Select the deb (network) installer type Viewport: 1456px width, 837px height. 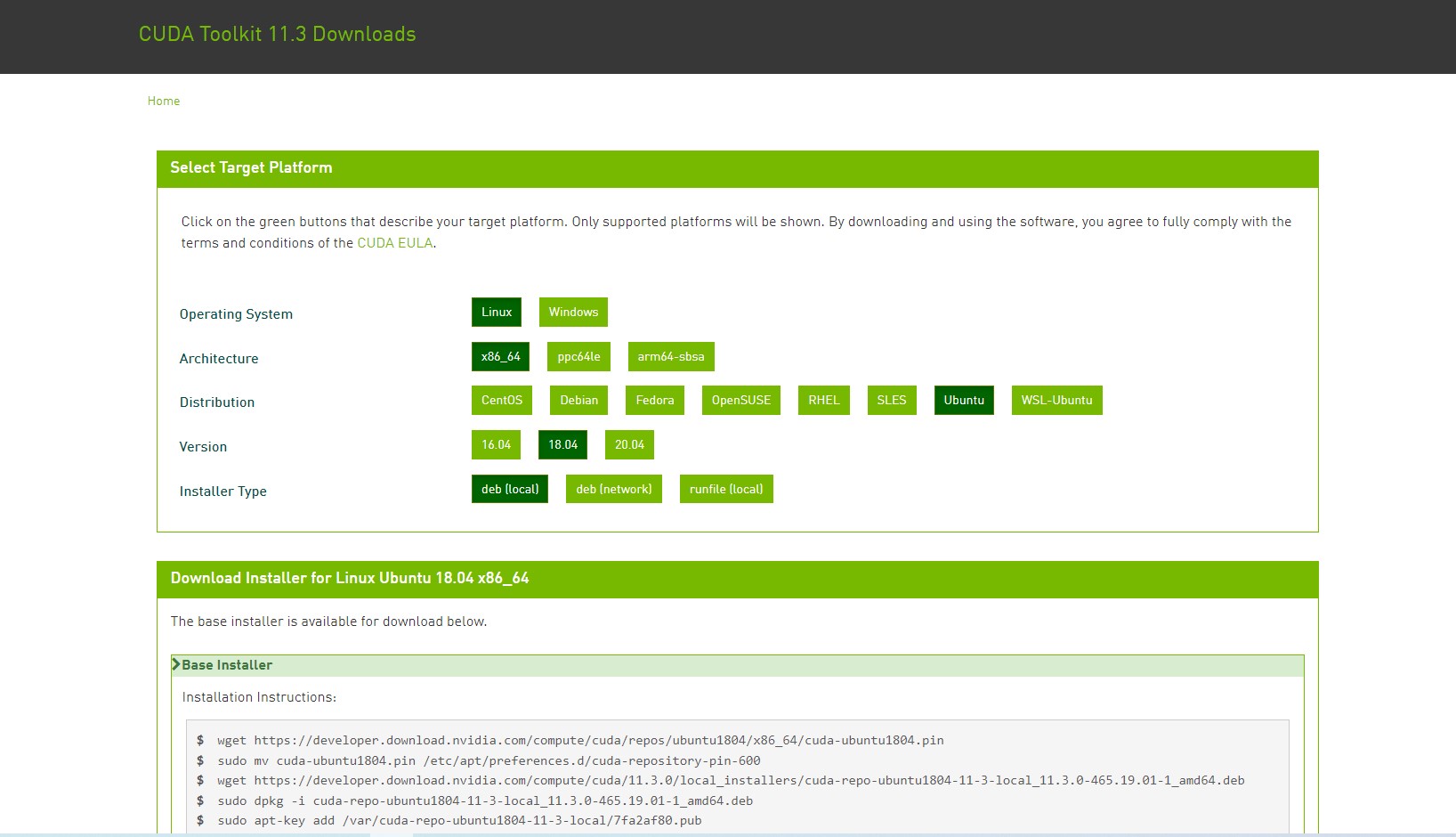point(613,488)
